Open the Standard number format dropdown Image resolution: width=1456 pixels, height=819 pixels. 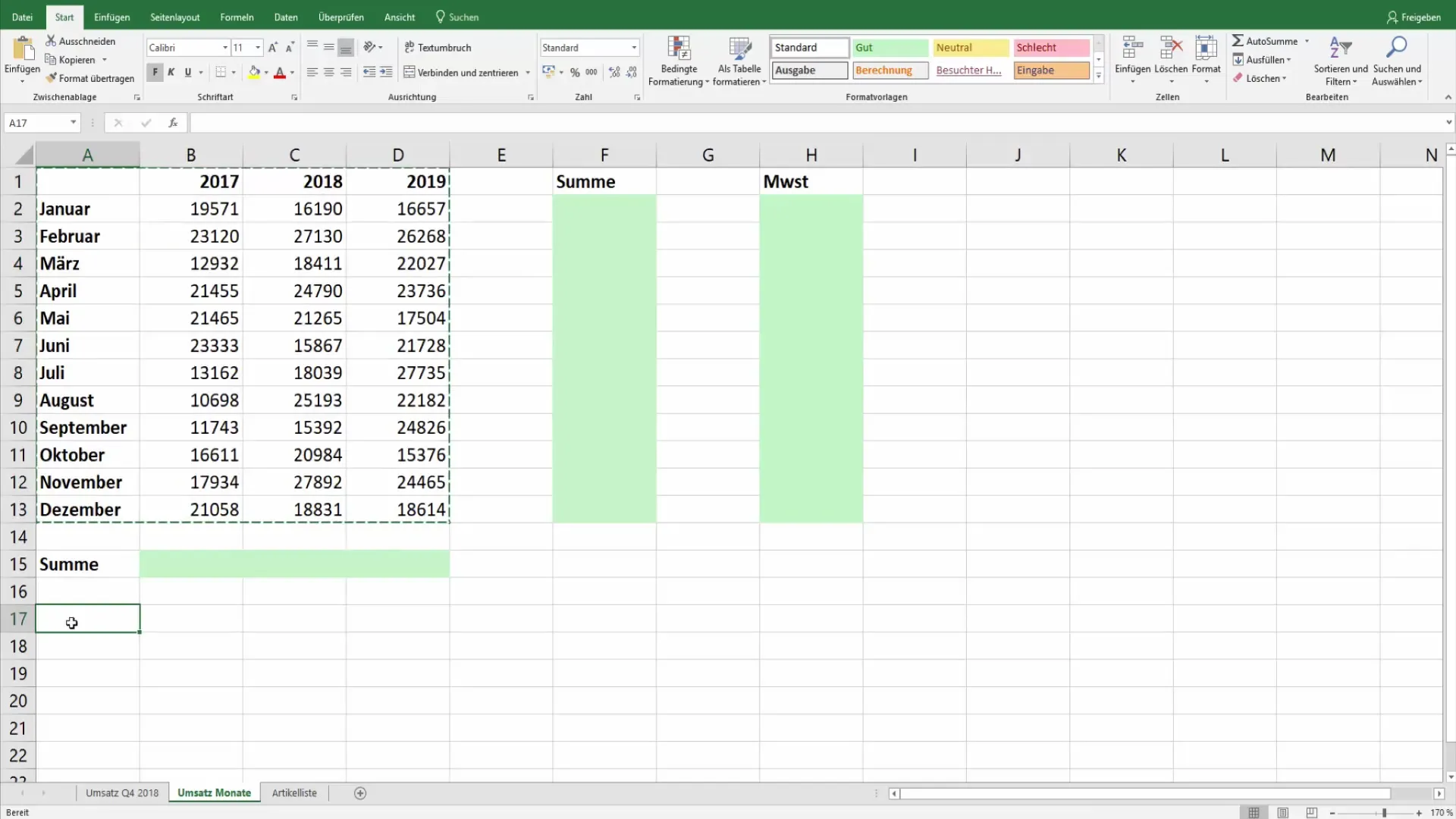click(634, 47)
